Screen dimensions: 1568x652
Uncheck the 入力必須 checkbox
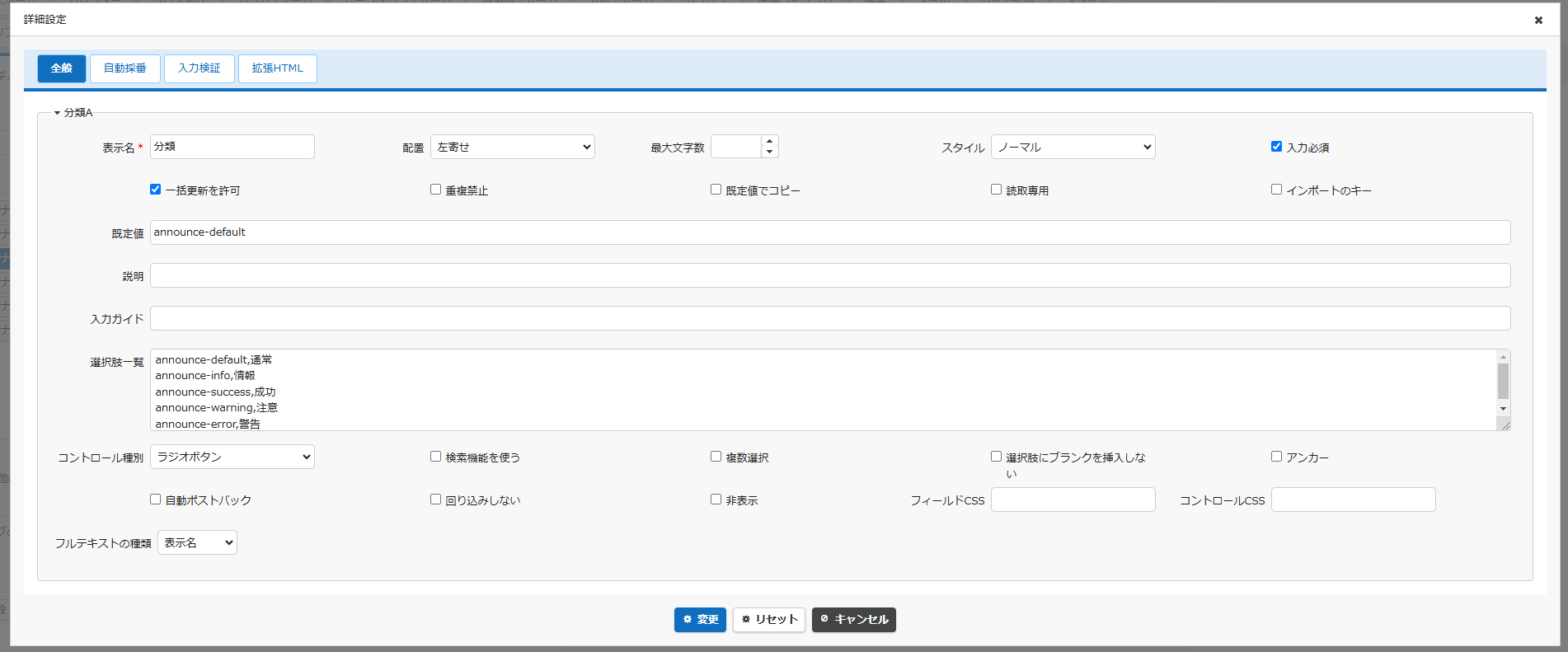tap(1276, 147)
